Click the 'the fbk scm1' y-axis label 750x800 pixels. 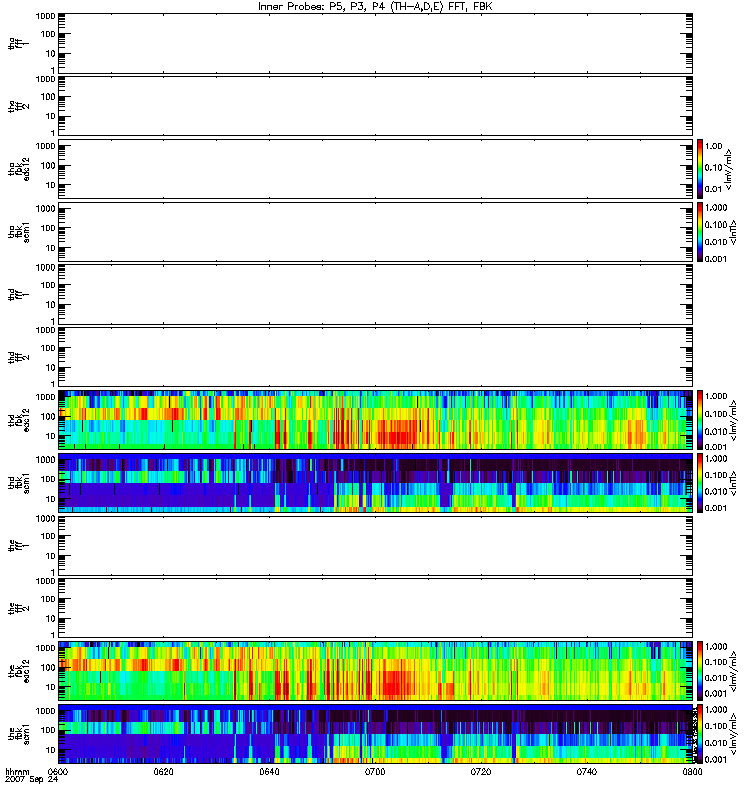click(18, 734)
